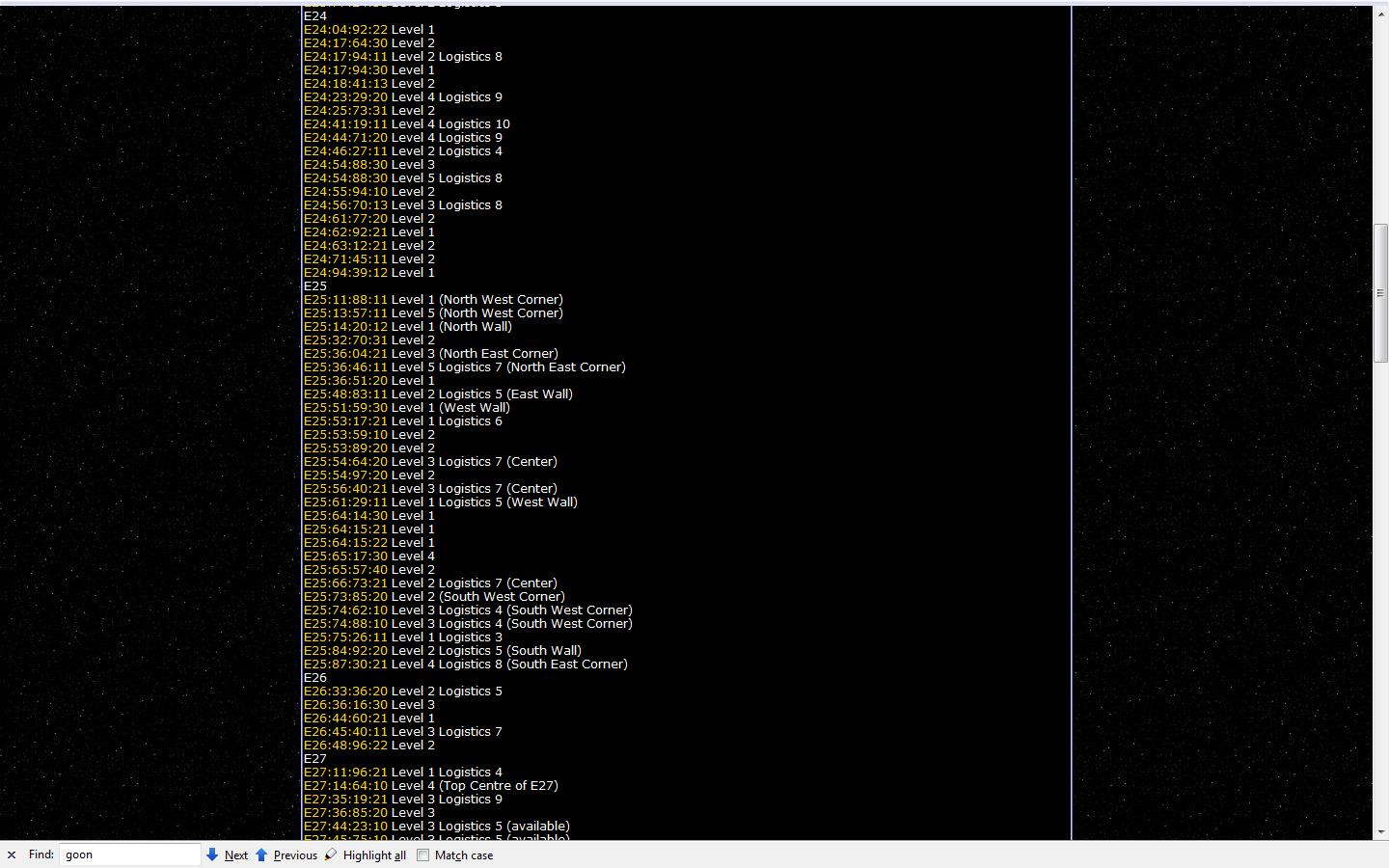Click the vertical scrollbar thumb
Viewport: 1389px width, 868px height.
tap(1380, 293)
